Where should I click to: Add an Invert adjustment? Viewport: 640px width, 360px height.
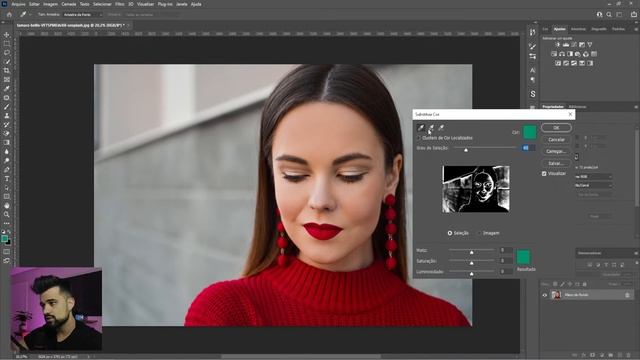point(558,63)
